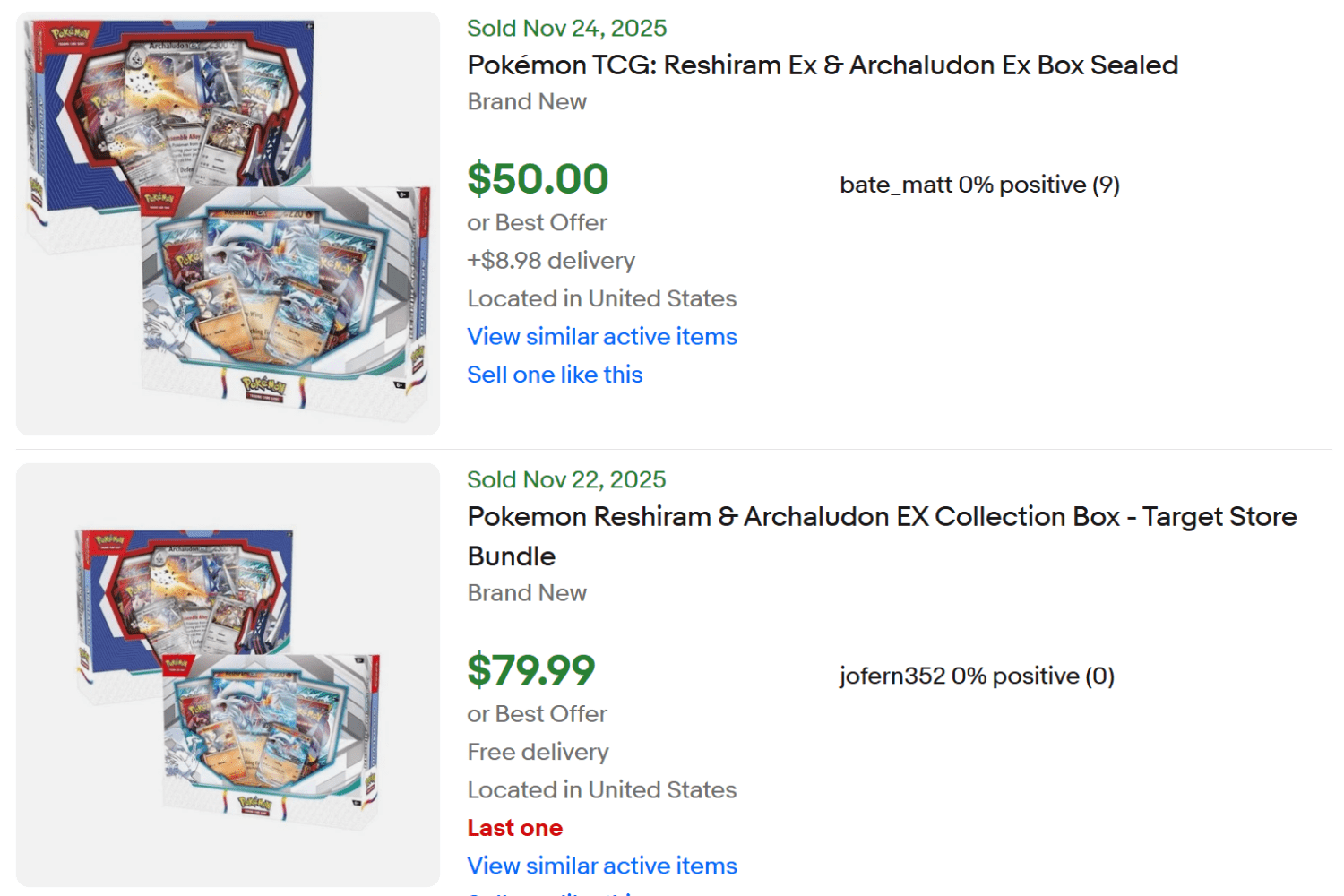Open seller profile bate_matt
The width and height of the screenshot is (1344, 896).
tap(887, 185)
